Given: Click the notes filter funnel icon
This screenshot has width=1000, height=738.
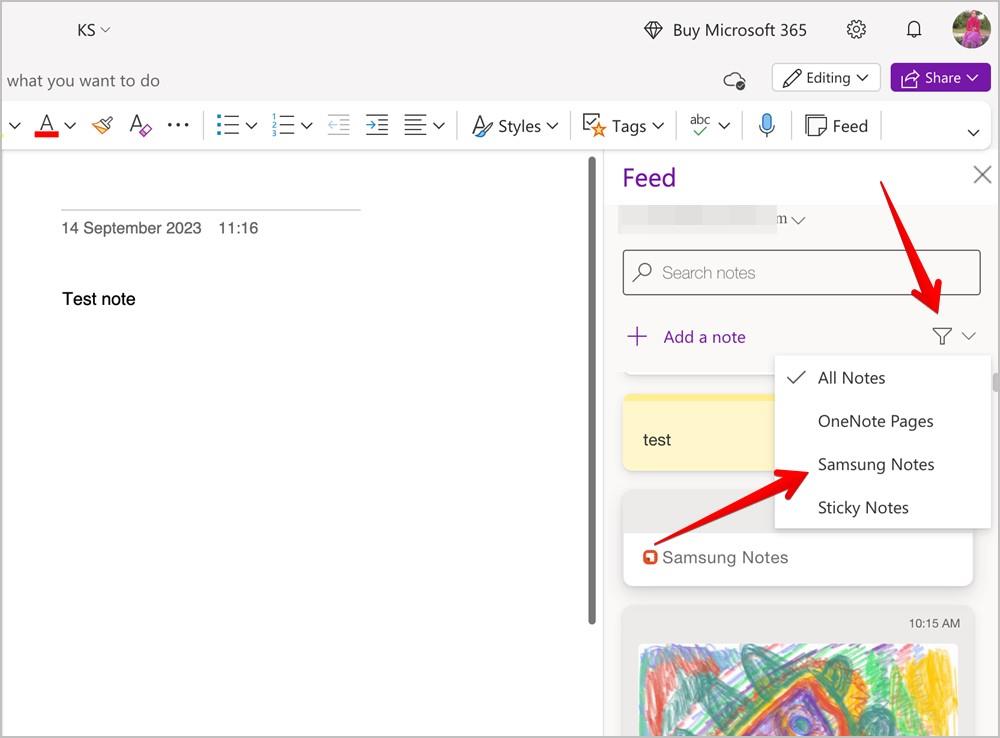Looking at the screenshot, I should tap(941, 336).
